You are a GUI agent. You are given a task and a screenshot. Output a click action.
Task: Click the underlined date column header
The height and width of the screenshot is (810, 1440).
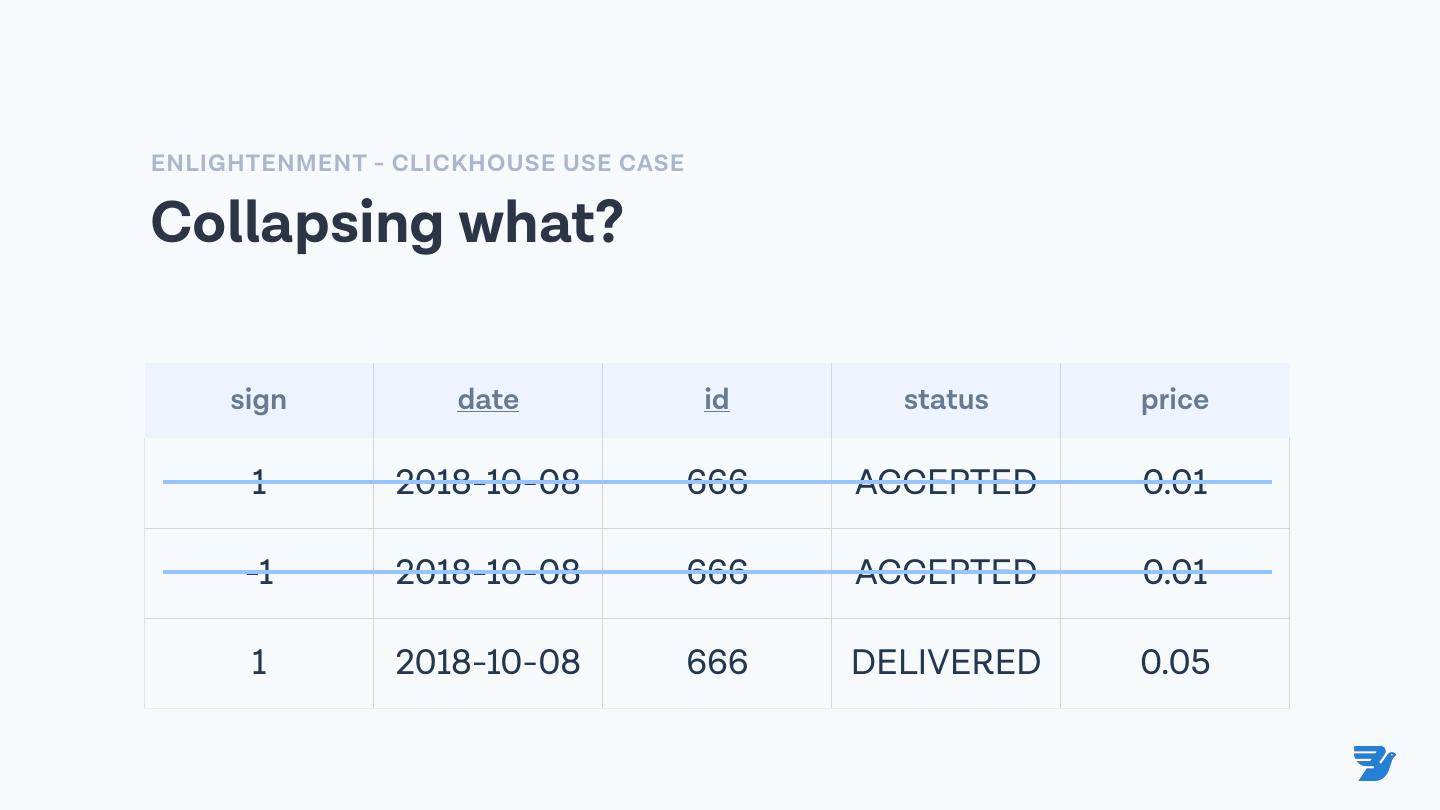(488, 400)
